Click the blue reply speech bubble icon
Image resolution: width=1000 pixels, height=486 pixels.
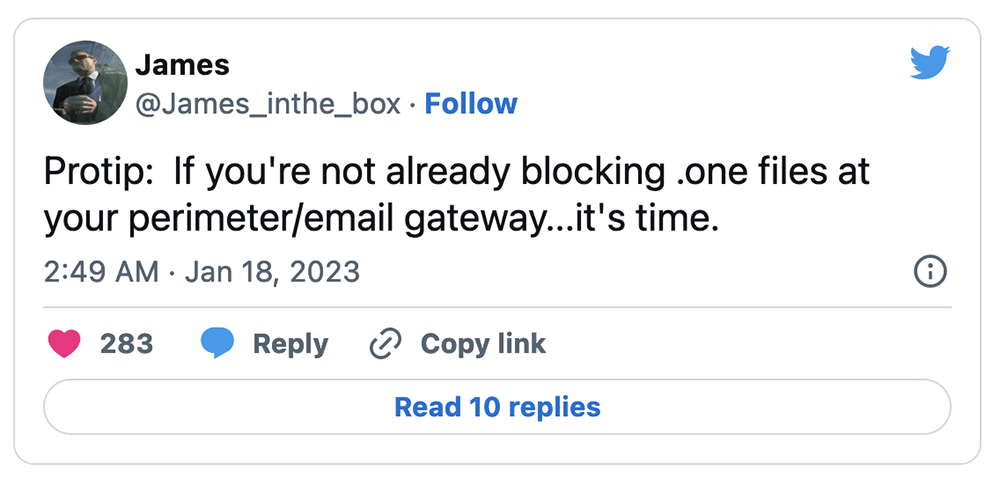(x=217, y=344)
